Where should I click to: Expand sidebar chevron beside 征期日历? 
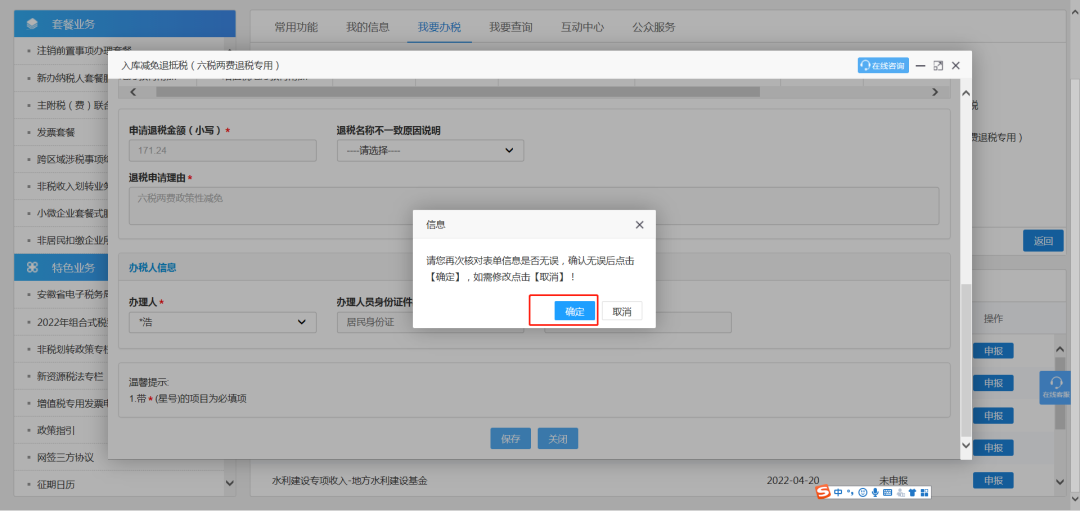(x=229, y=484)
